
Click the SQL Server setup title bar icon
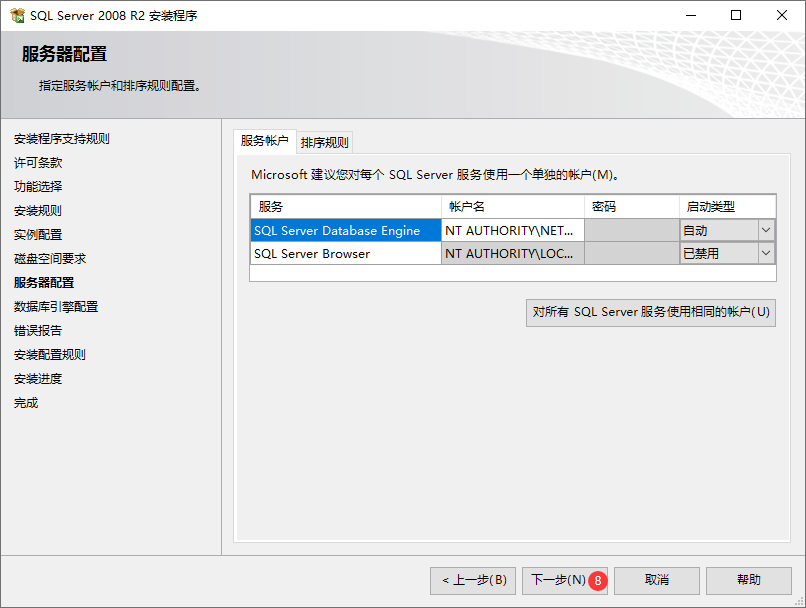click(17, 15)
